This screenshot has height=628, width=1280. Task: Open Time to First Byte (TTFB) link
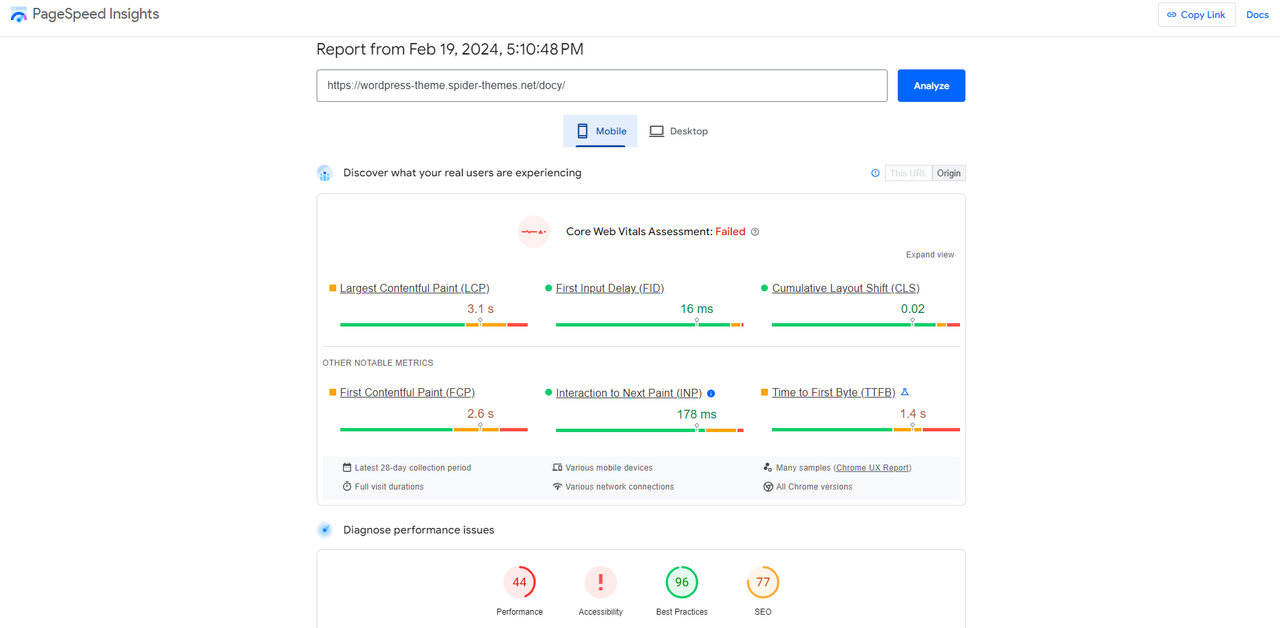834,393
